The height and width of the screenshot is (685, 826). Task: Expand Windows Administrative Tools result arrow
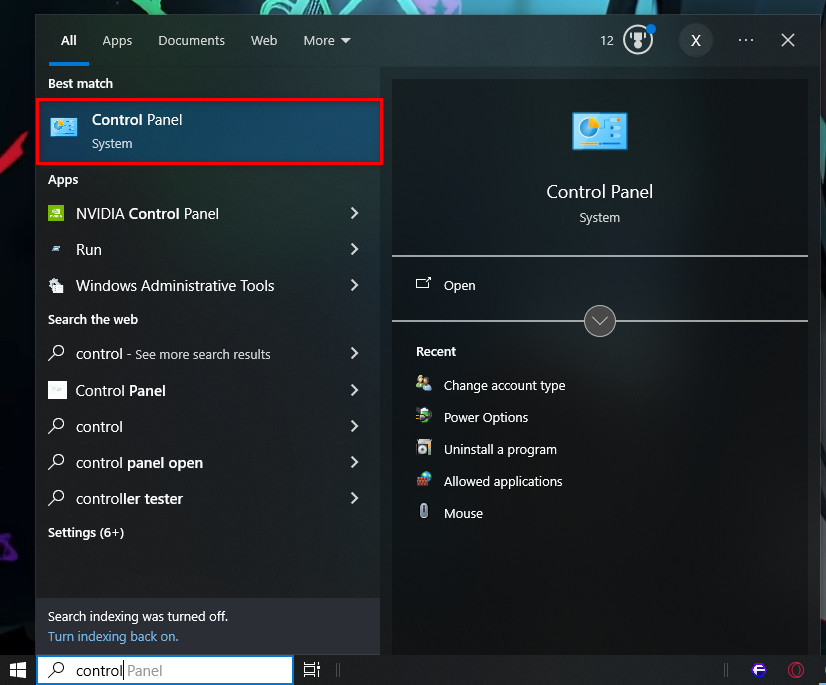(x=354, y=285)
